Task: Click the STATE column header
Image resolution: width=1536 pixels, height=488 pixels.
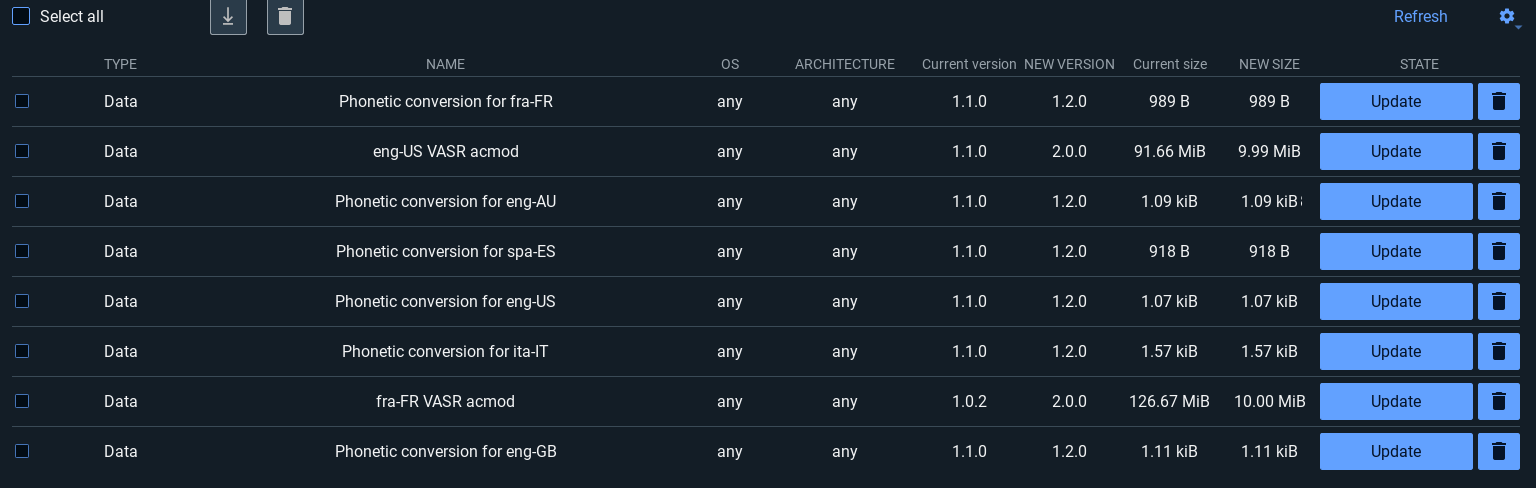Action: 1419,64
